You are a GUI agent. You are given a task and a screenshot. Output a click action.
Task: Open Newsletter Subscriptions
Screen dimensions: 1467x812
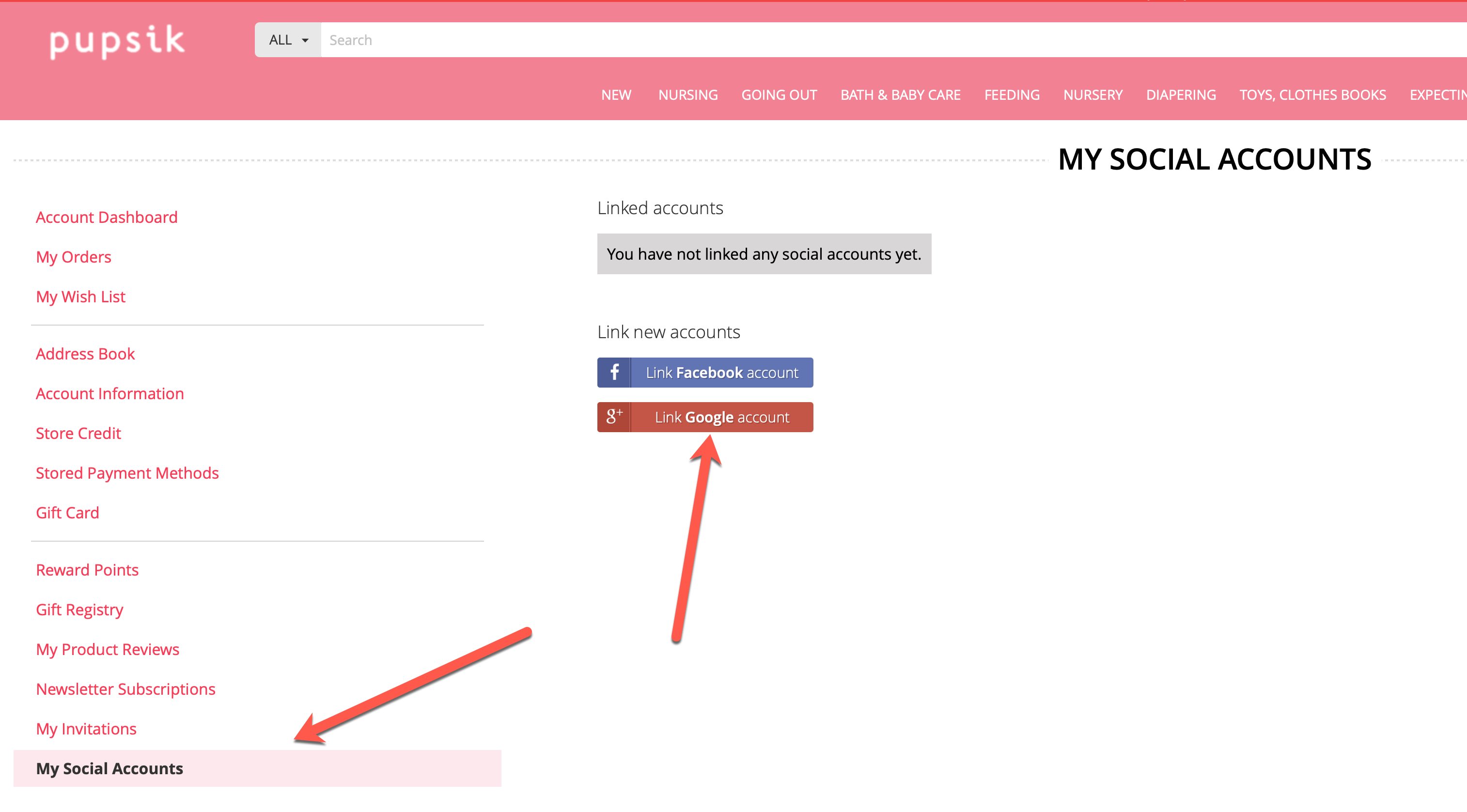click(x=125, y=689)
